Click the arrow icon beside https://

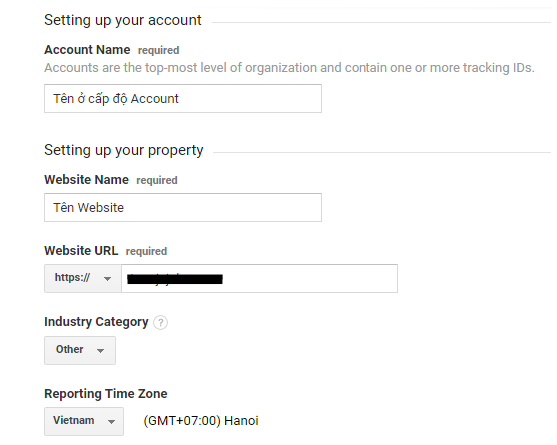point(107,279)
